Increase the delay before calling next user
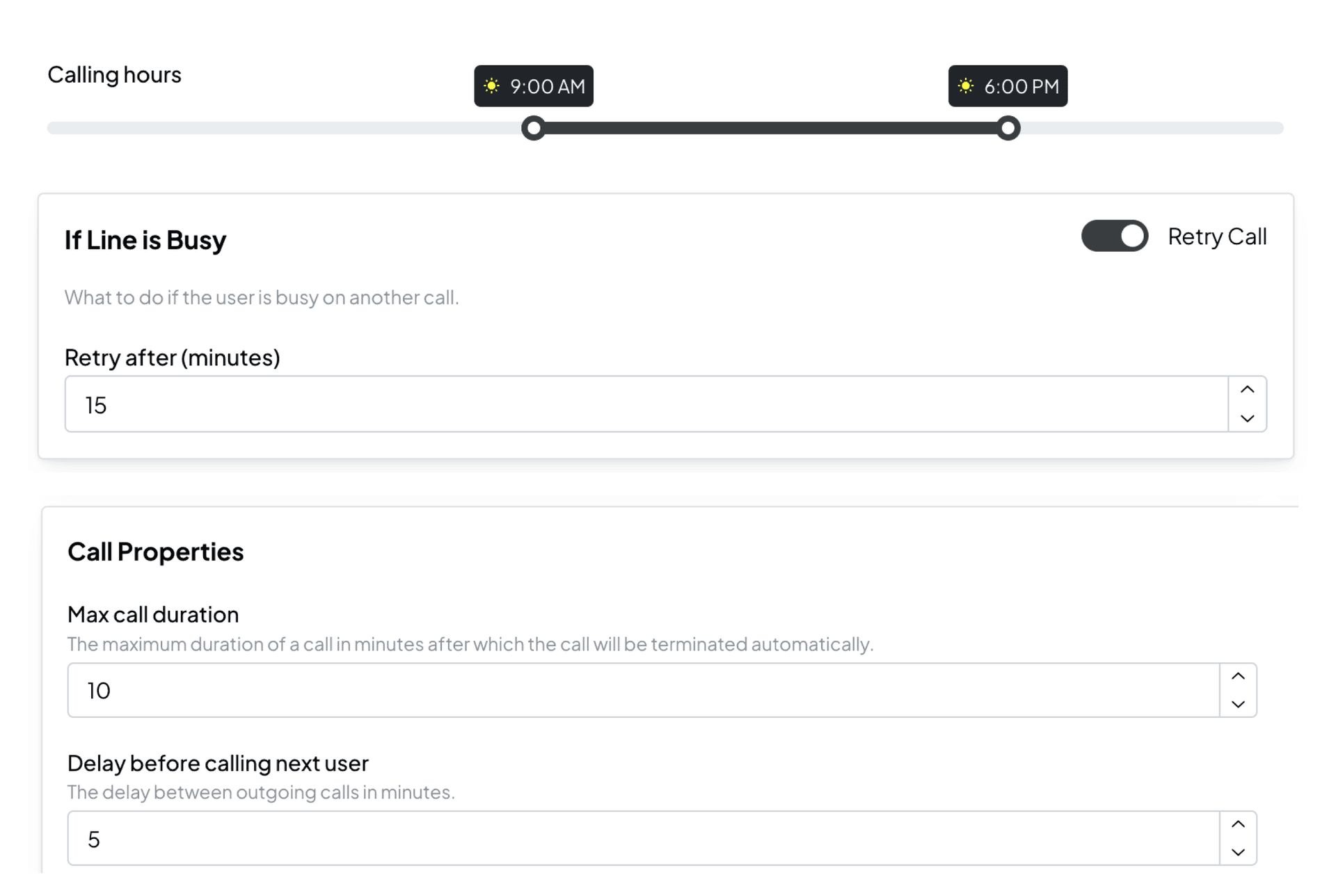The image size is (1336, 896). tap(1238, 825)
